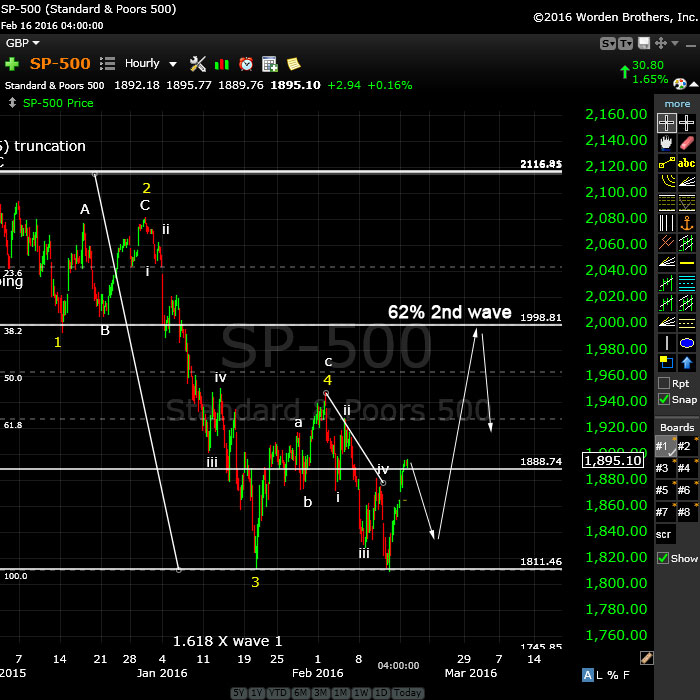Screen dimensions: 700x700
Task: Pick the solid yellow horizontal line tool
Action: point(687,263)
